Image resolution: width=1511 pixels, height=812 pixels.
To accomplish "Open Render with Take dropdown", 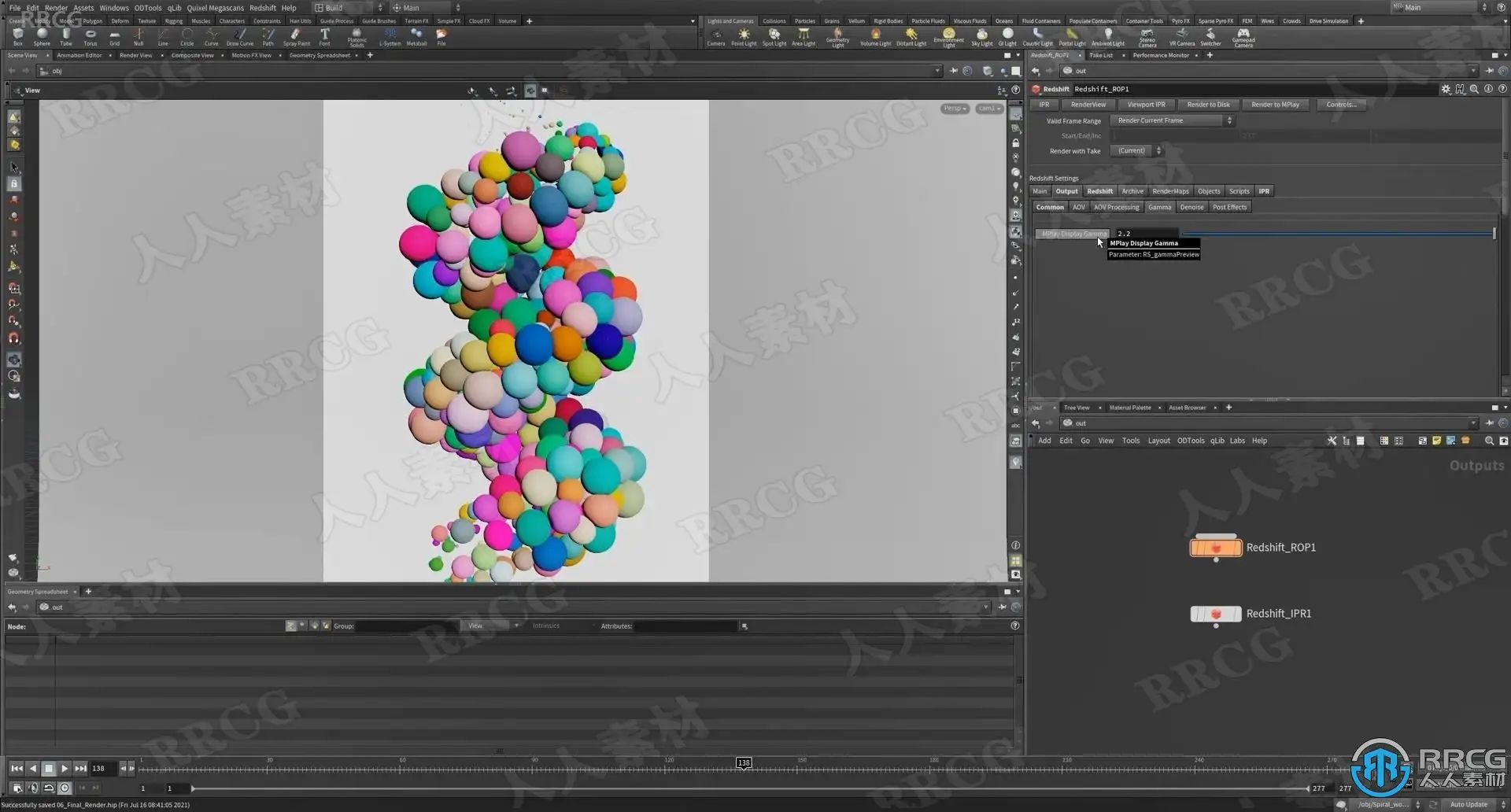I will point(1136,151).
